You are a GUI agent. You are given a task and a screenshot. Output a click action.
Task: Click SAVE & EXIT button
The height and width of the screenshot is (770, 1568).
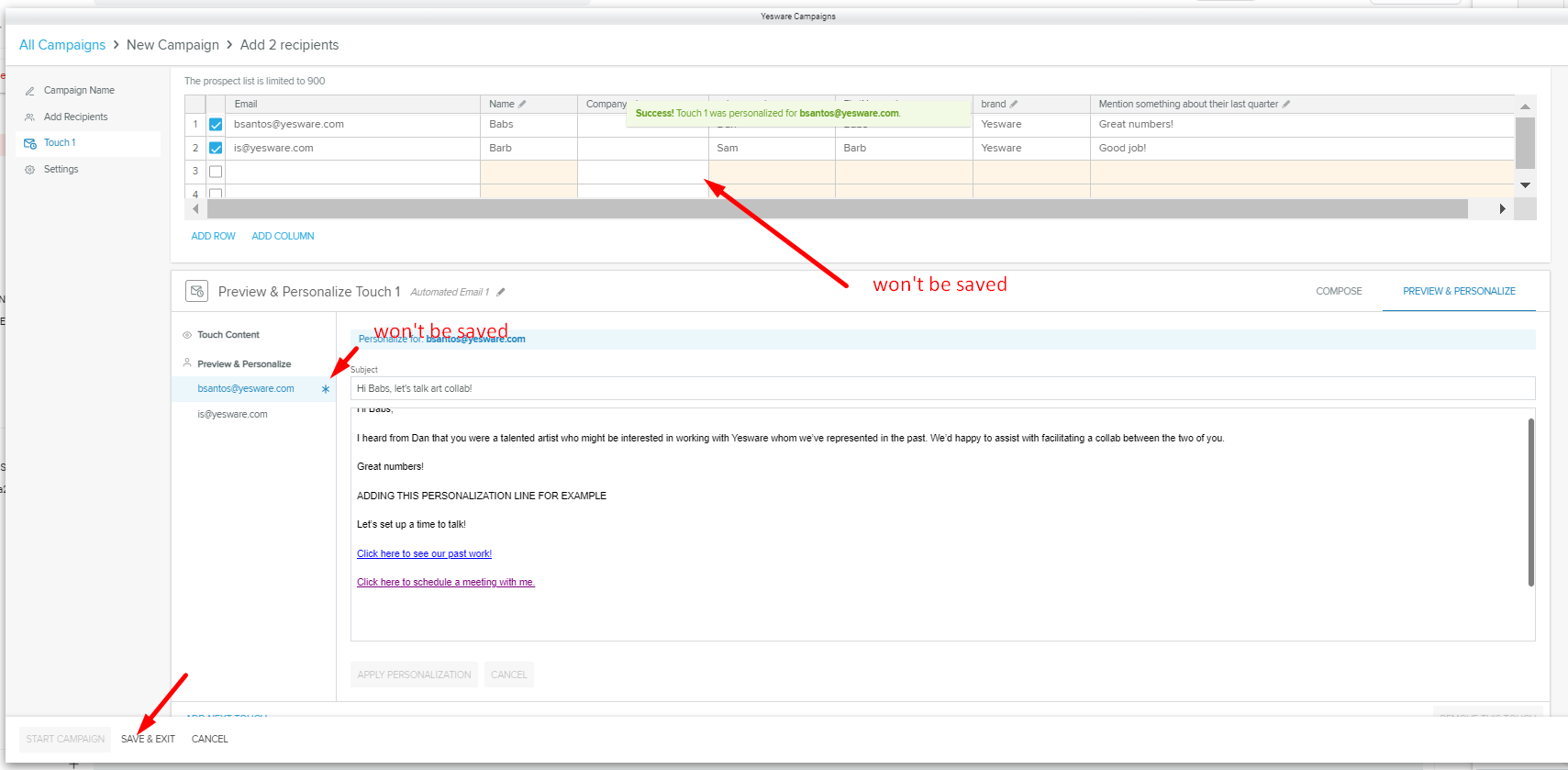[148, 739]
